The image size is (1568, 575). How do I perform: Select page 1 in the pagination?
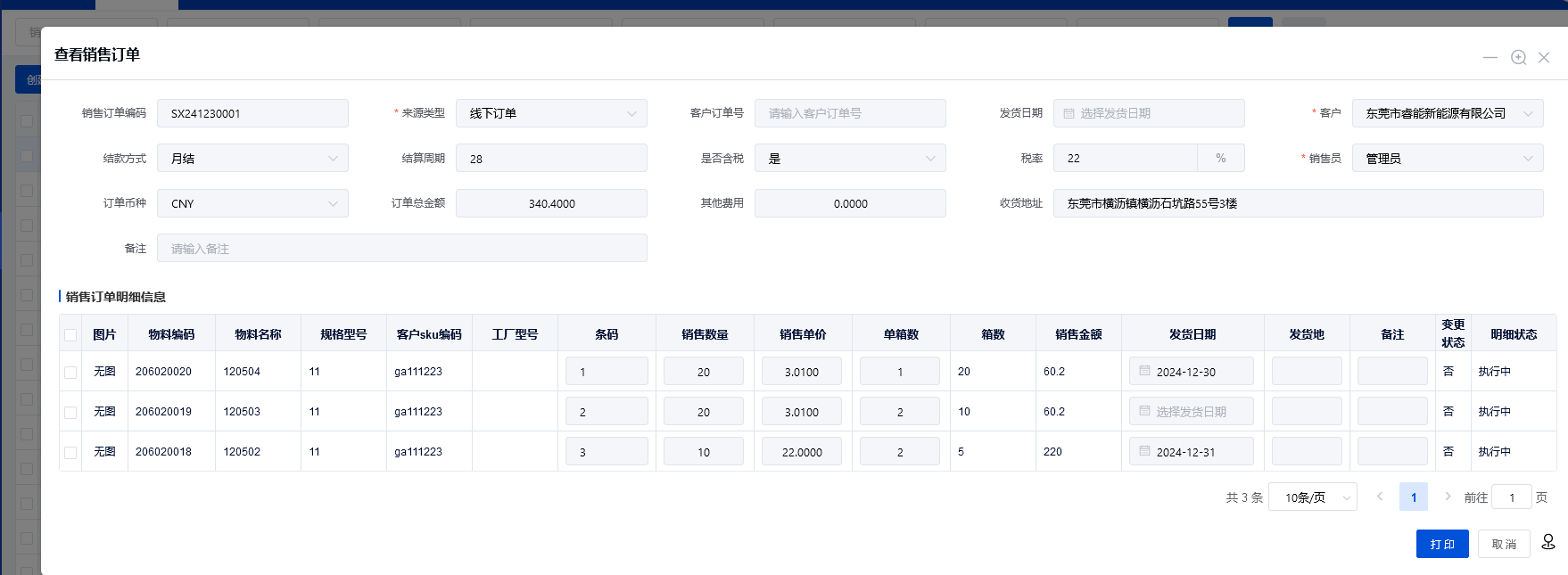tap(1414, 497)
